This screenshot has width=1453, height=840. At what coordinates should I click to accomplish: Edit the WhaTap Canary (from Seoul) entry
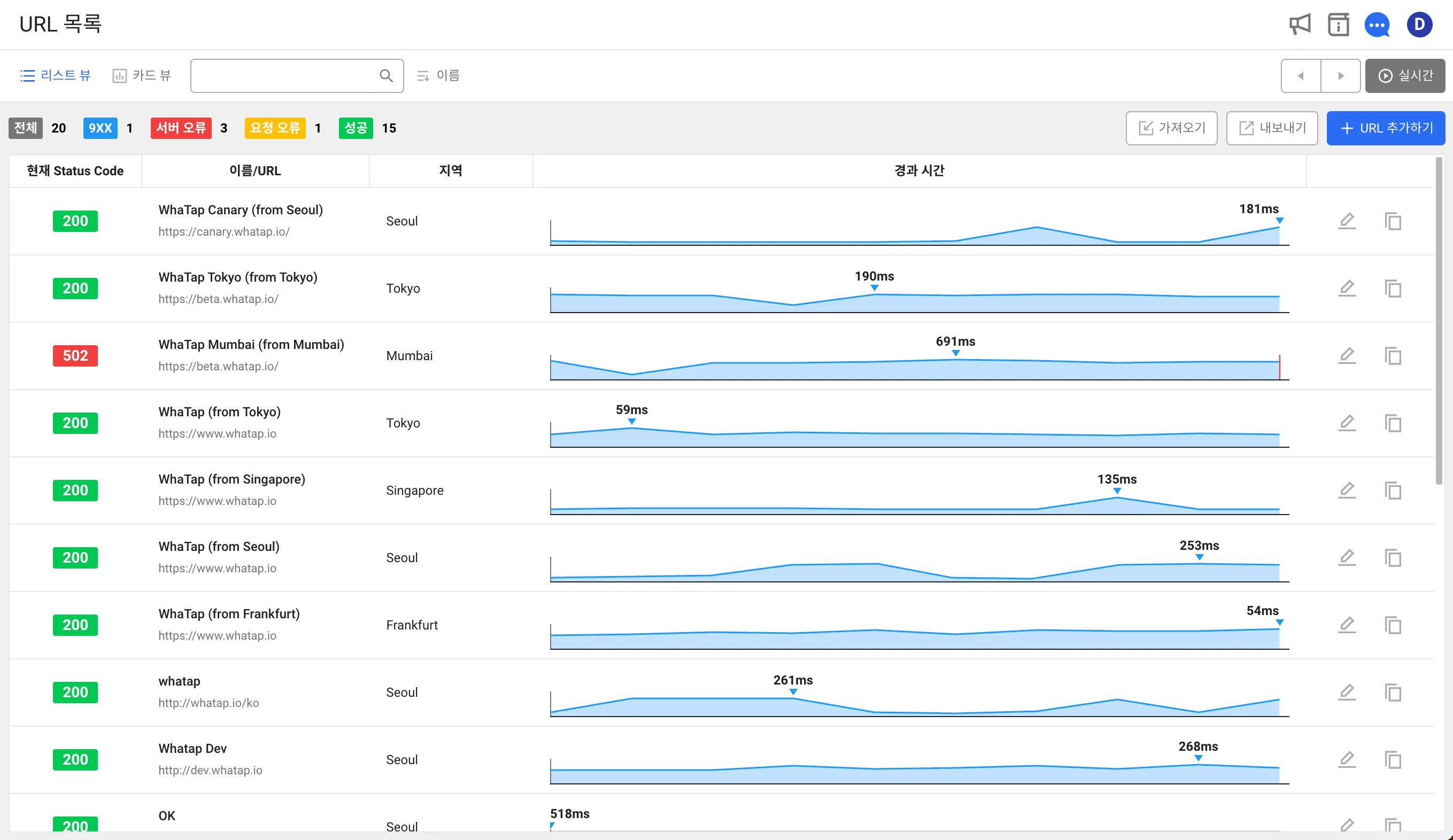tap(1347, 221)
